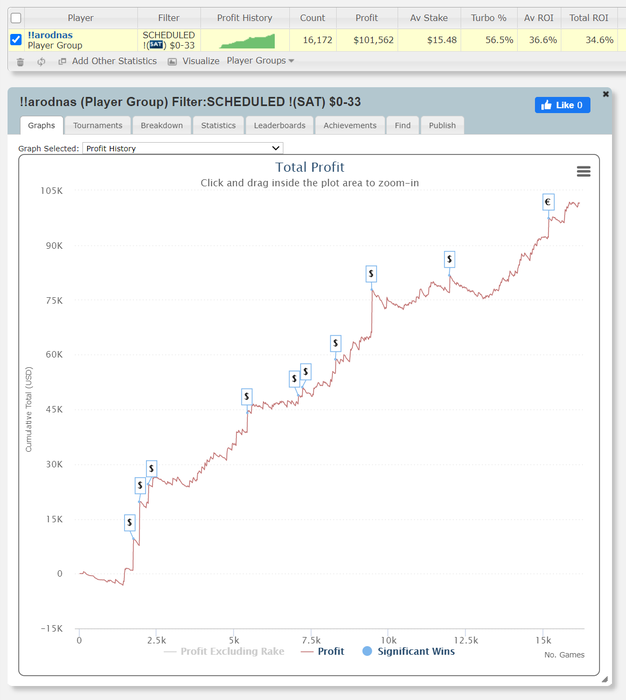Click the 36.6% Av ROI cell
The image size is (626, 700).
pos(539,40)
